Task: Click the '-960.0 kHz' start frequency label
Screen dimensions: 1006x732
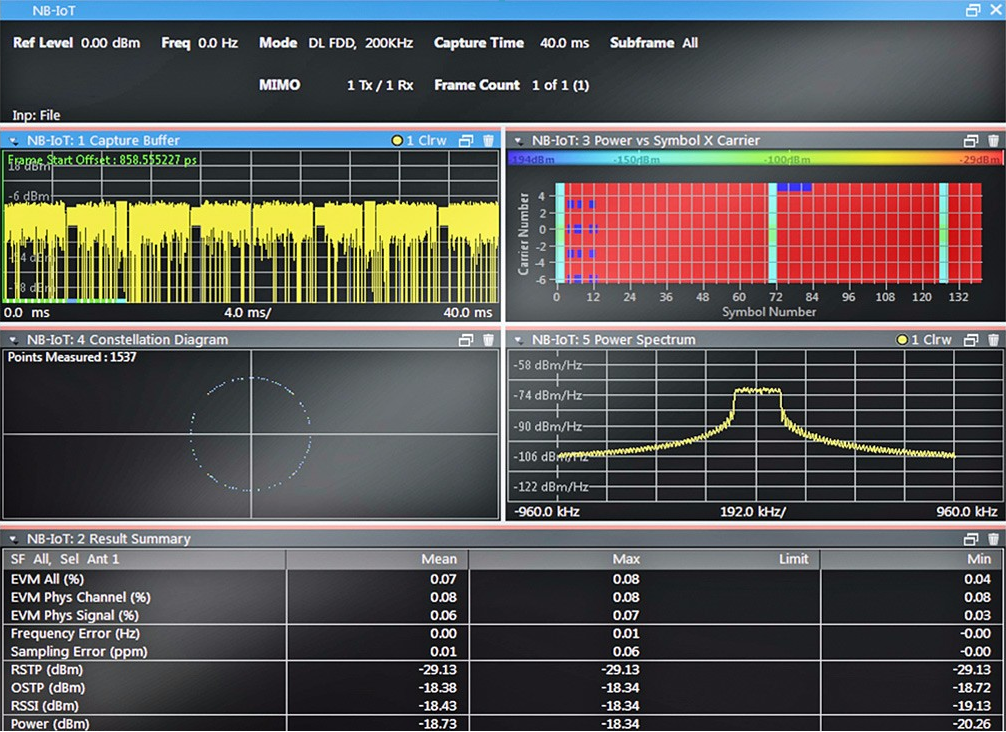Action: pyautogui.click(x=547, y=512)
